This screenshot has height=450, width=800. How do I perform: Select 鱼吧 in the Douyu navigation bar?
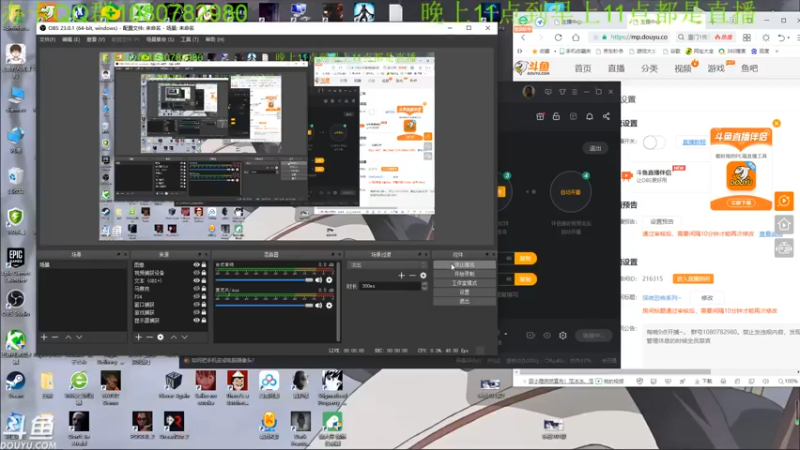[x=749, y=68]
